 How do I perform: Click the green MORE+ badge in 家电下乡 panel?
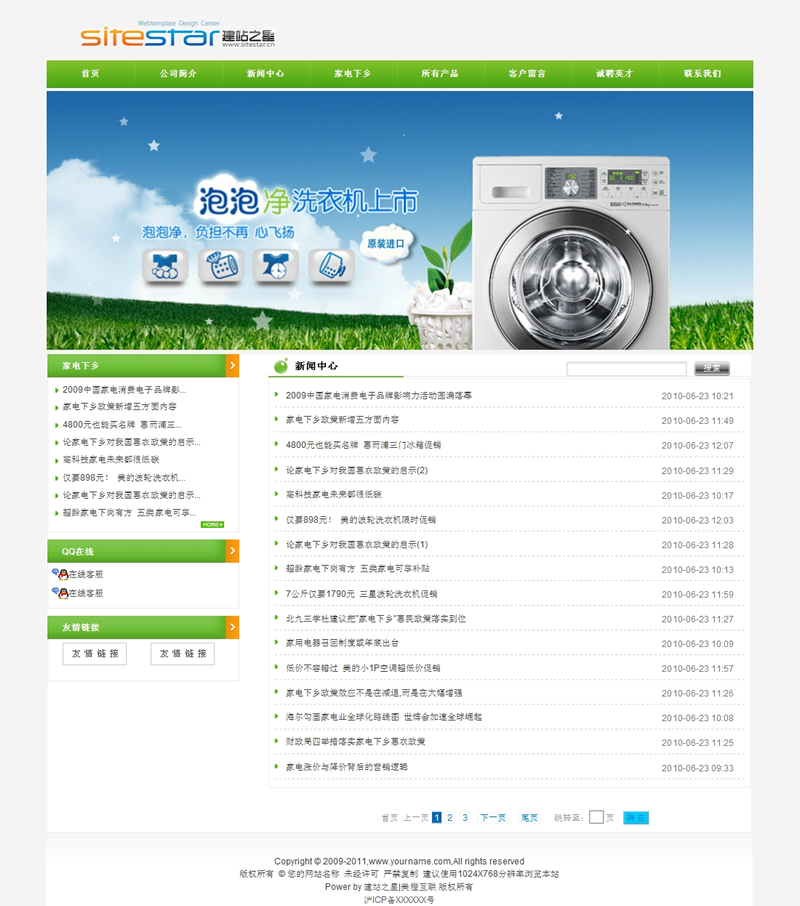click(x=212, y=524)
